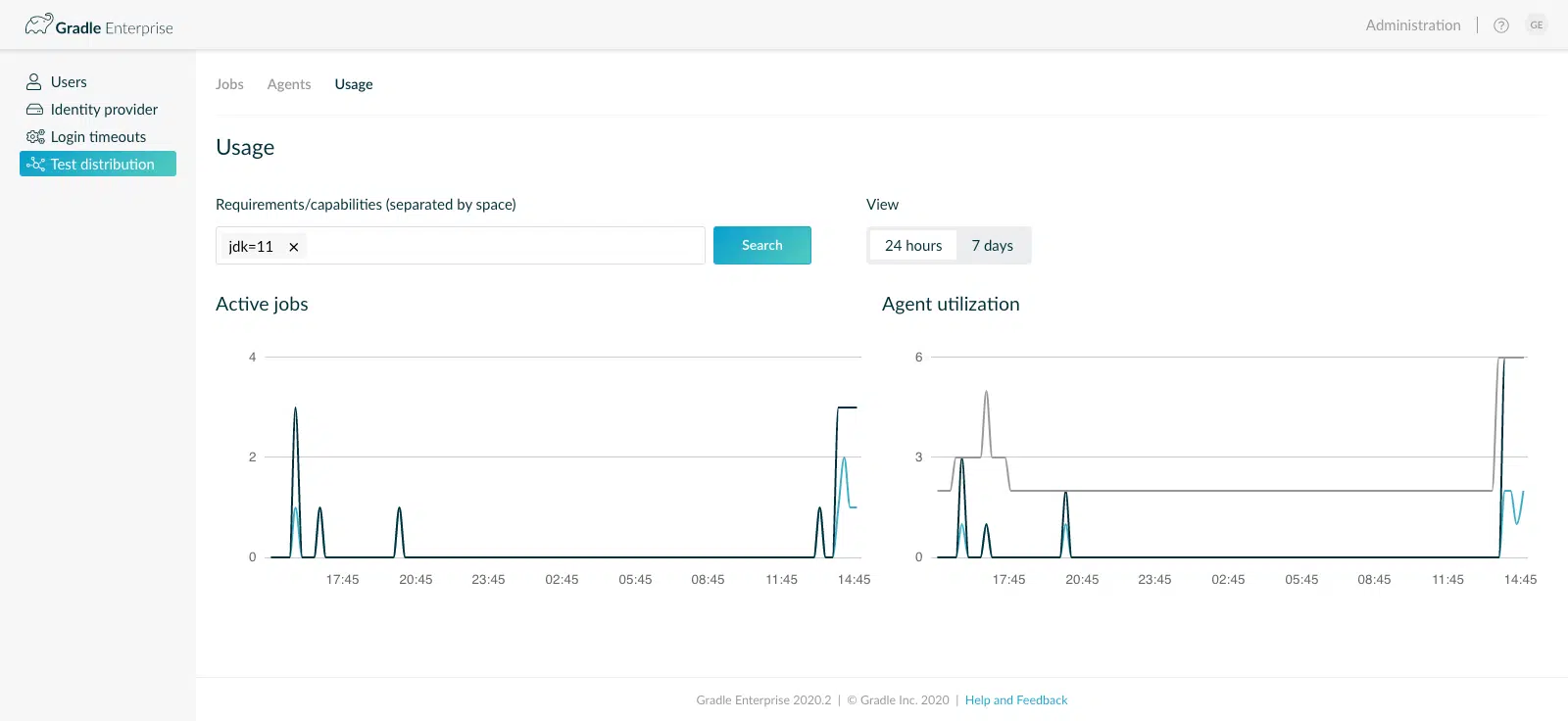Click the Login timeouts gears icon
This screenshot has width=1568, height=721.
(35, 137)
